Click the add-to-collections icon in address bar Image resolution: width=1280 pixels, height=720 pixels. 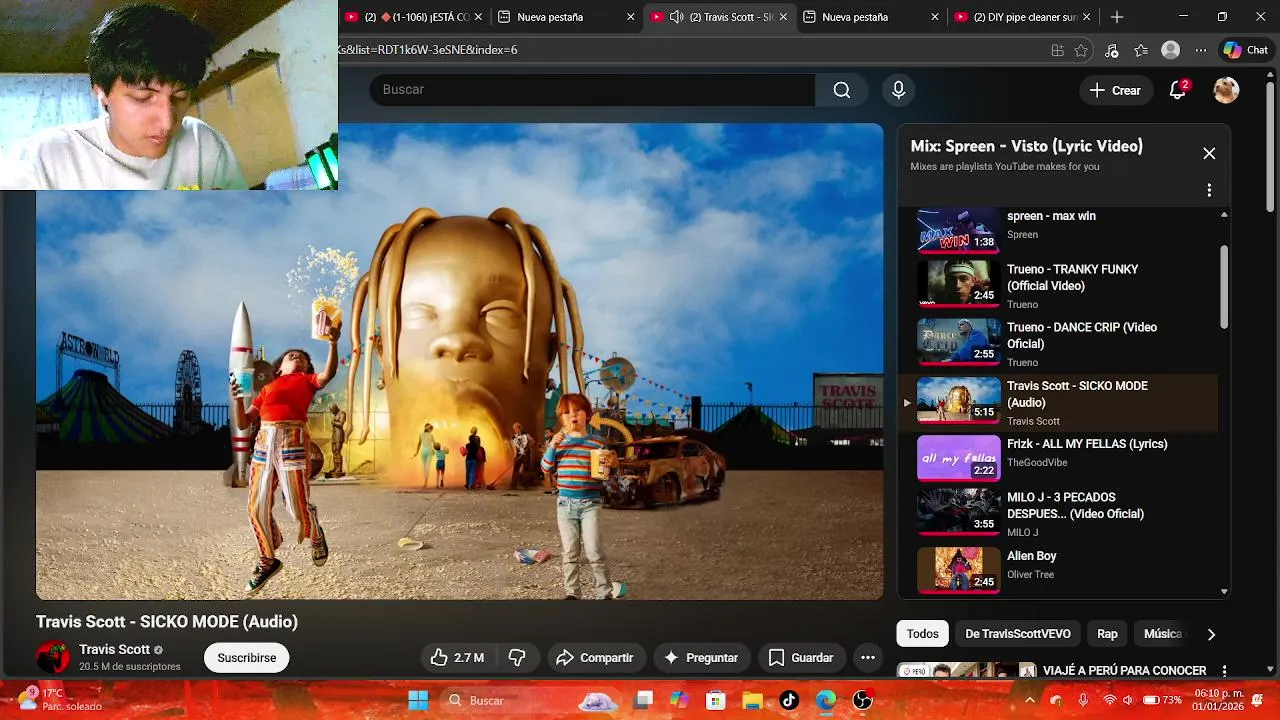coord(1056,50)
